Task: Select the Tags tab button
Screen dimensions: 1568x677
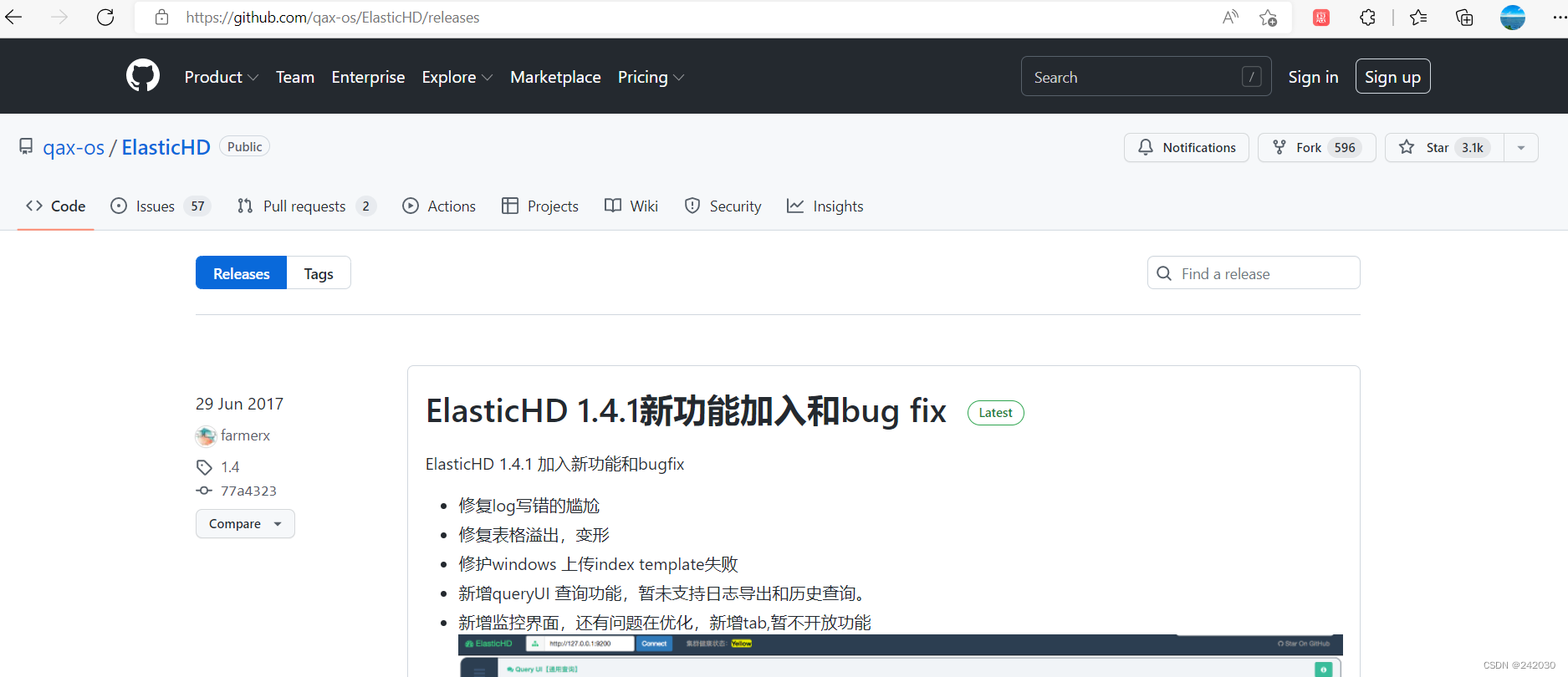Action: click(319, 272)
